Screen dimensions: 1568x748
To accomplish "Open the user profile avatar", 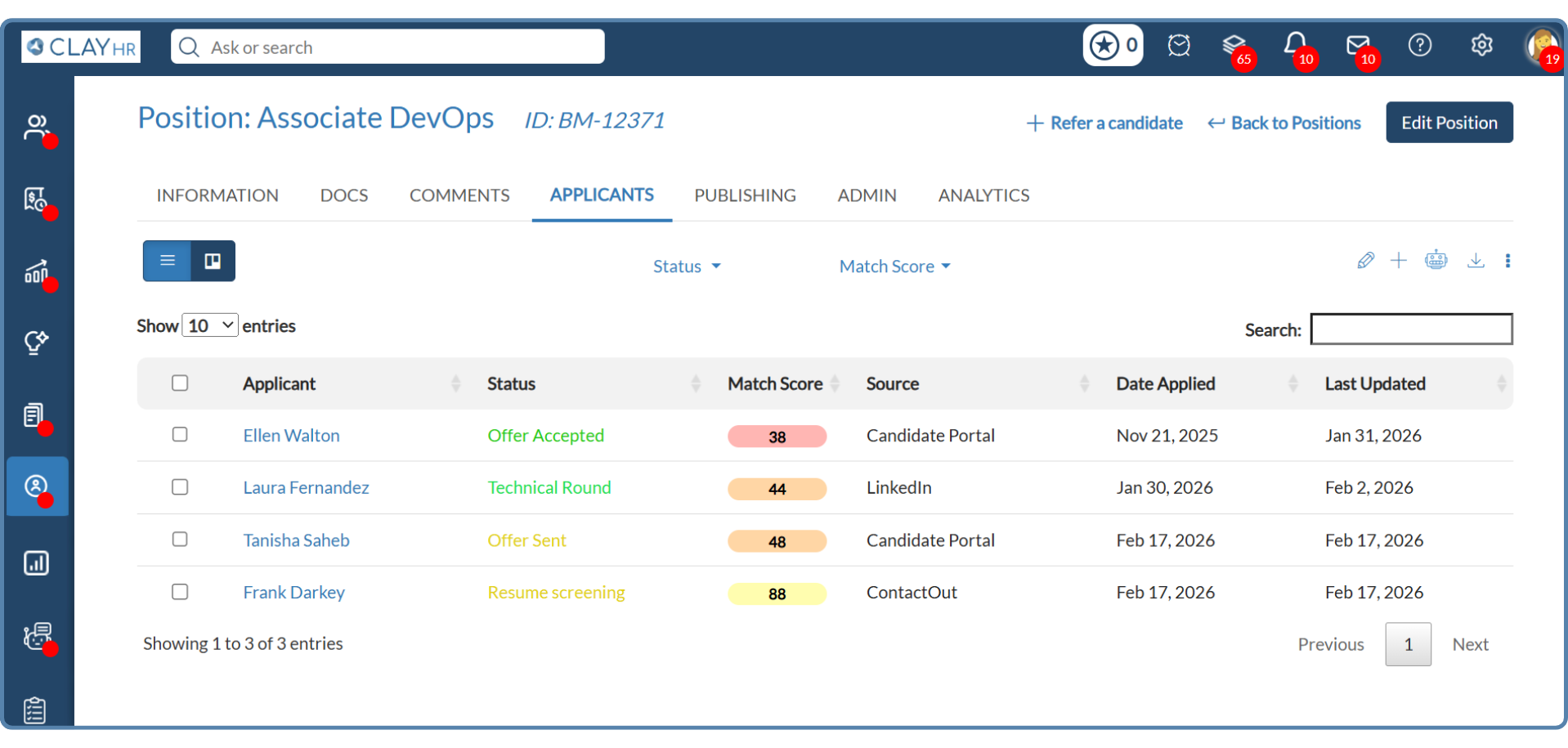I will coord(1542,46).
